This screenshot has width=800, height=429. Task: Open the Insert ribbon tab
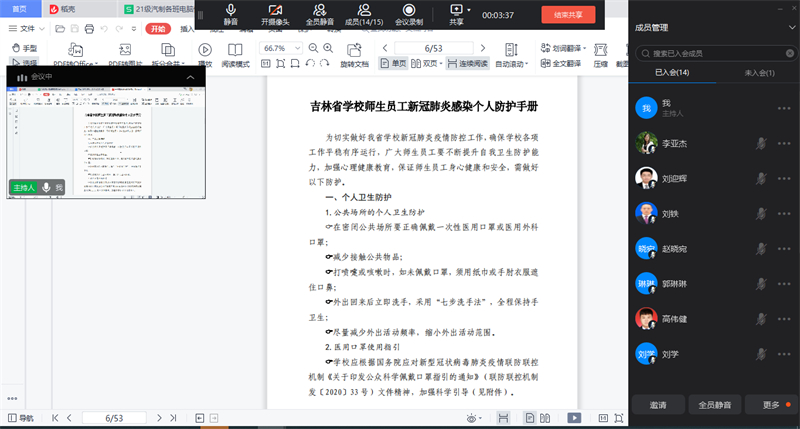(186, 29)
